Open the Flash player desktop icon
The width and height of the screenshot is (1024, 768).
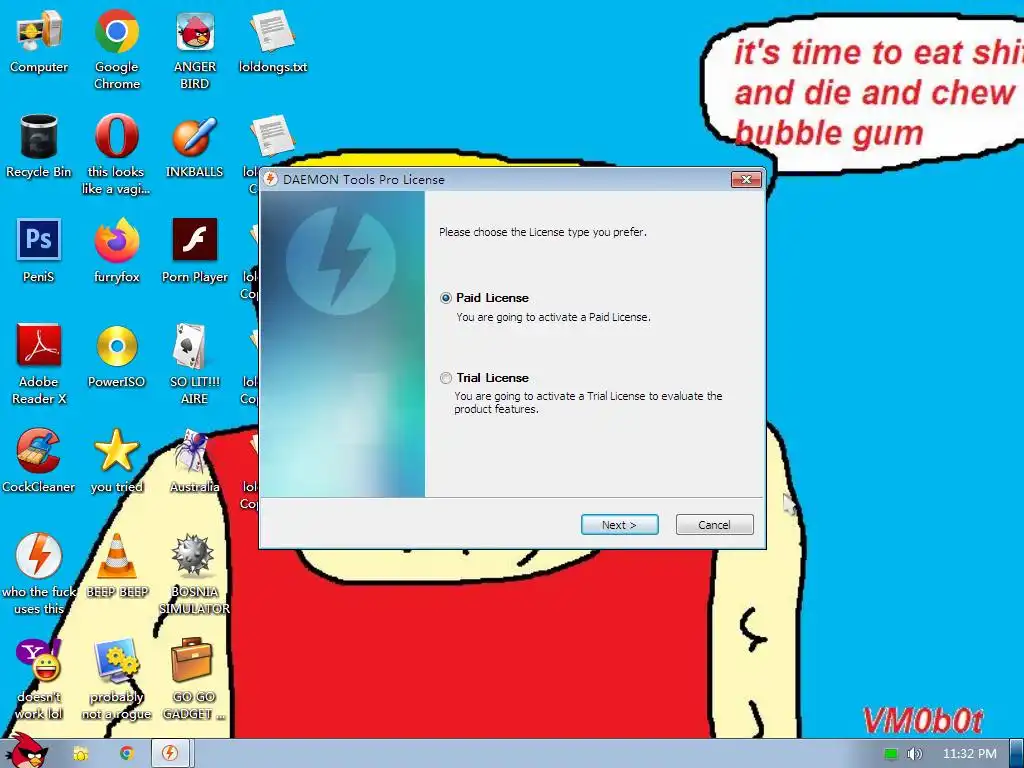pos(195,240)
